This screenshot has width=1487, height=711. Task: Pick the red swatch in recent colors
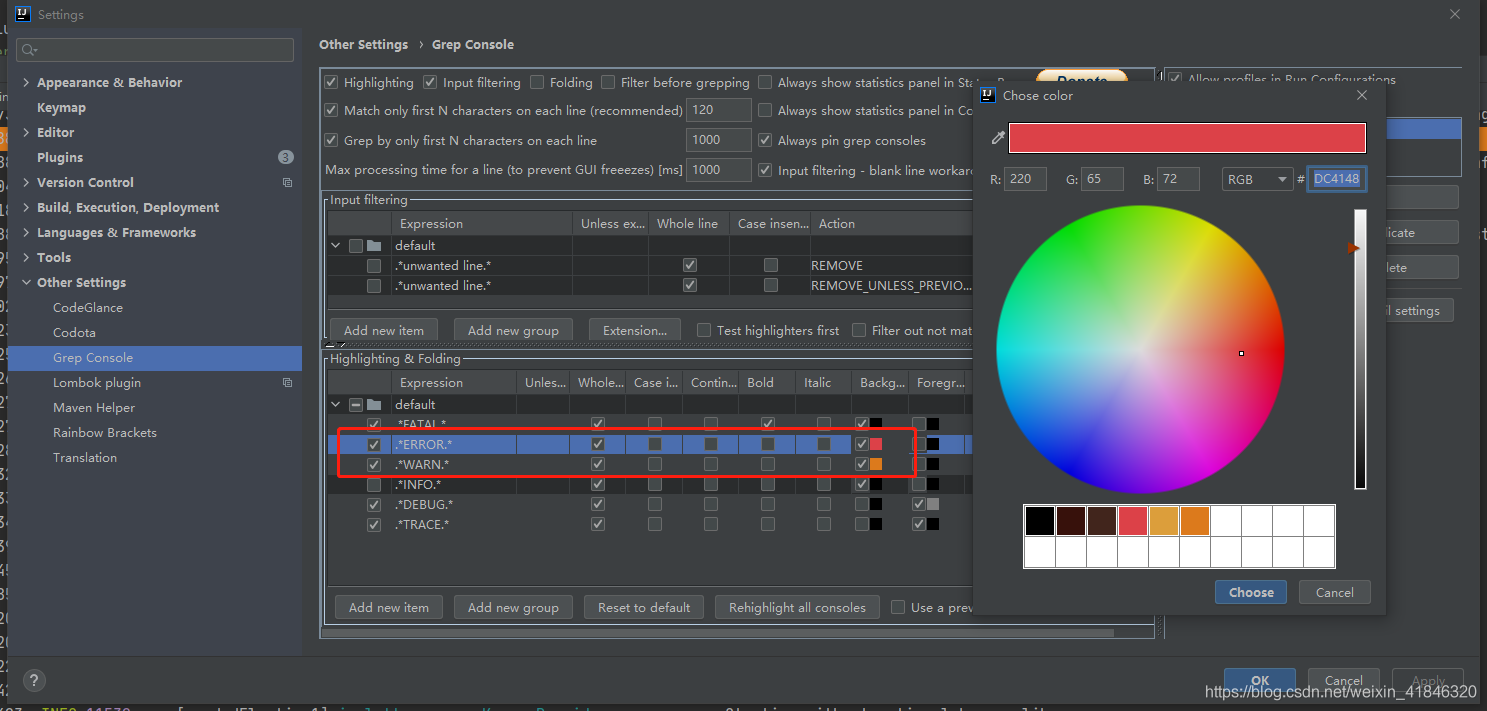[x=1132, y=521]
